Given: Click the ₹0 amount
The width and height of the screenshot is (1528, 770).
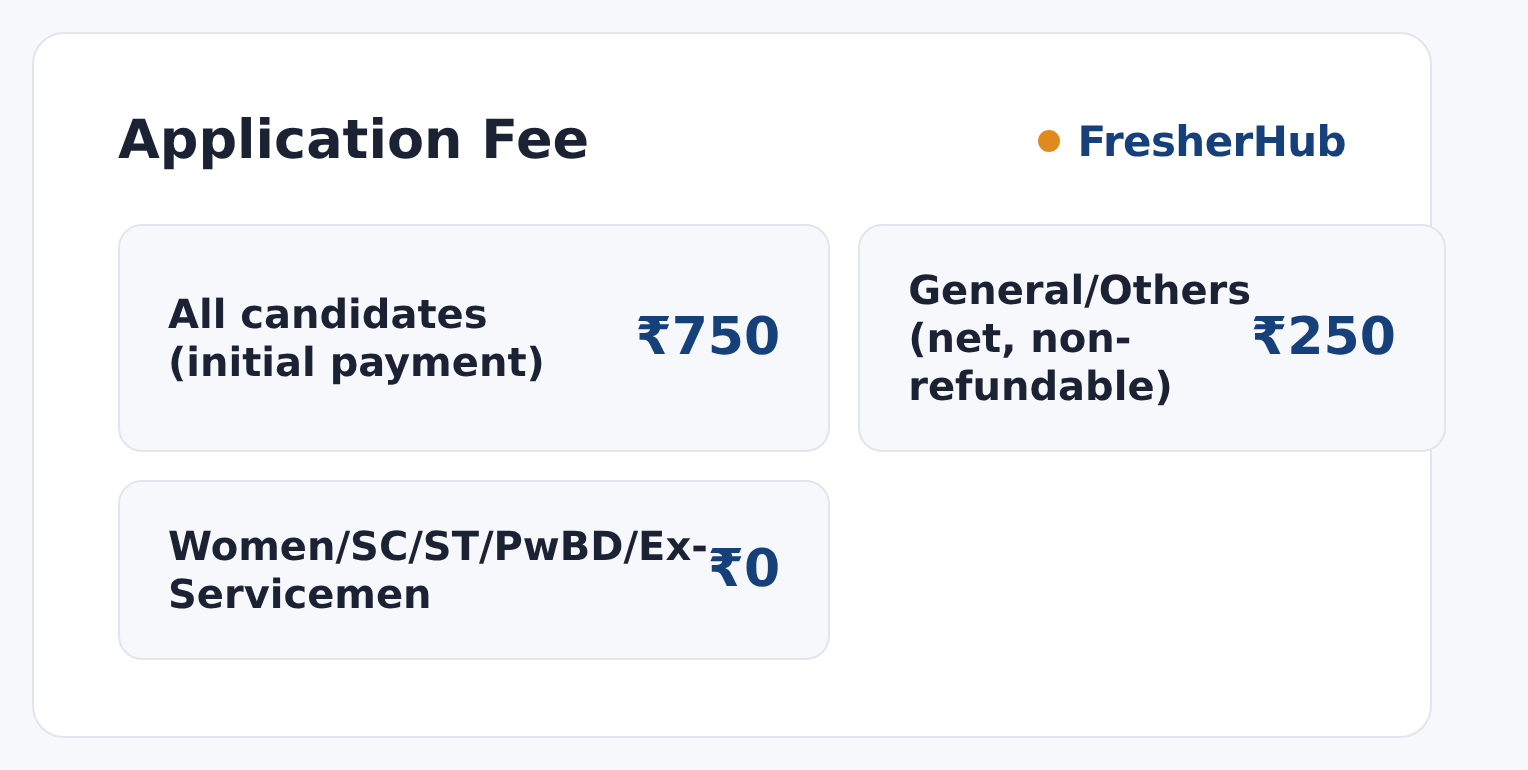Looking at the screenshot, I should pyautogui.click(x=744, y=570).
